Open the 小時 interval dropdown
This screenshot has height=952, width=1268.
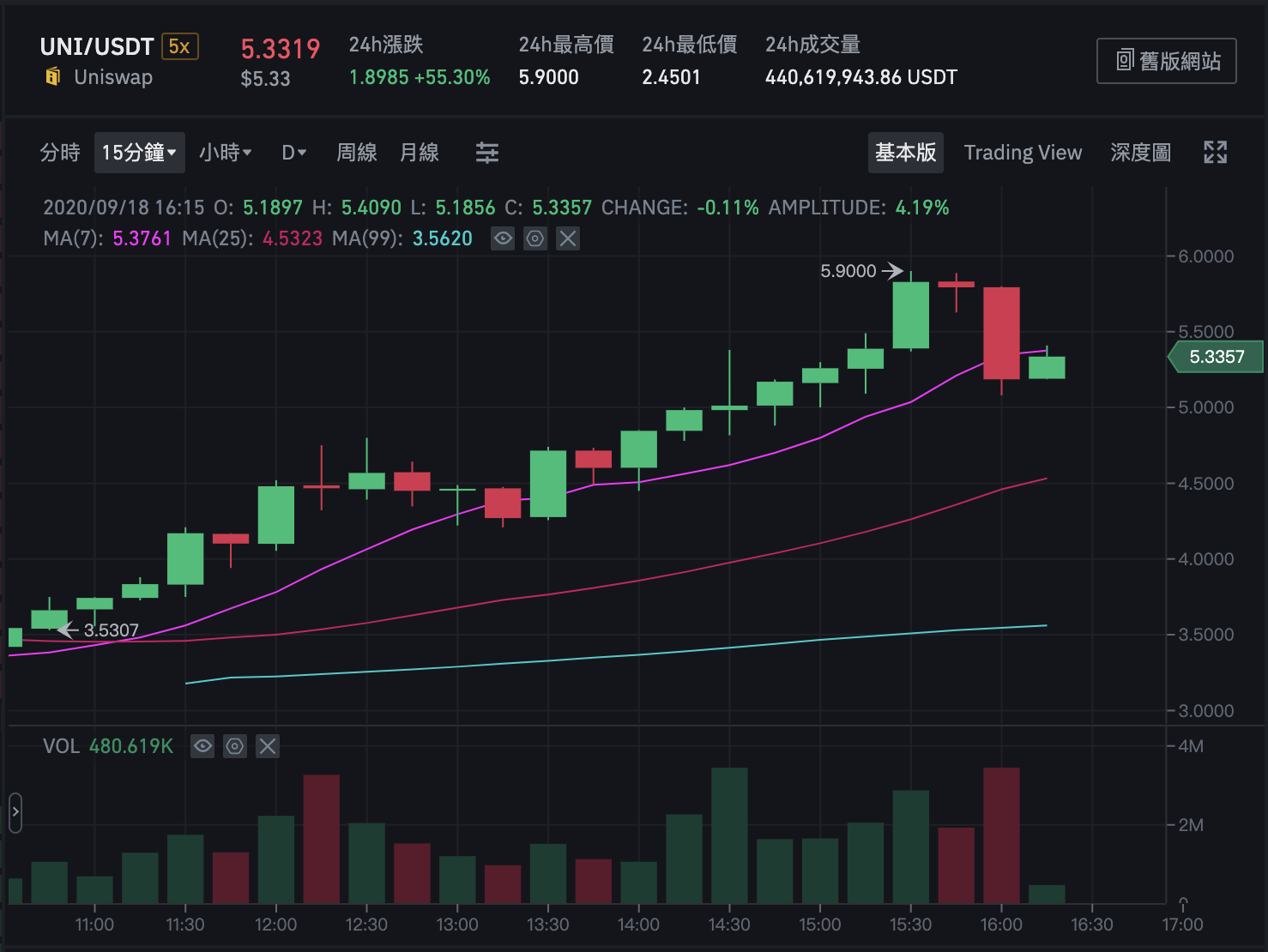(x=226, y=153)
